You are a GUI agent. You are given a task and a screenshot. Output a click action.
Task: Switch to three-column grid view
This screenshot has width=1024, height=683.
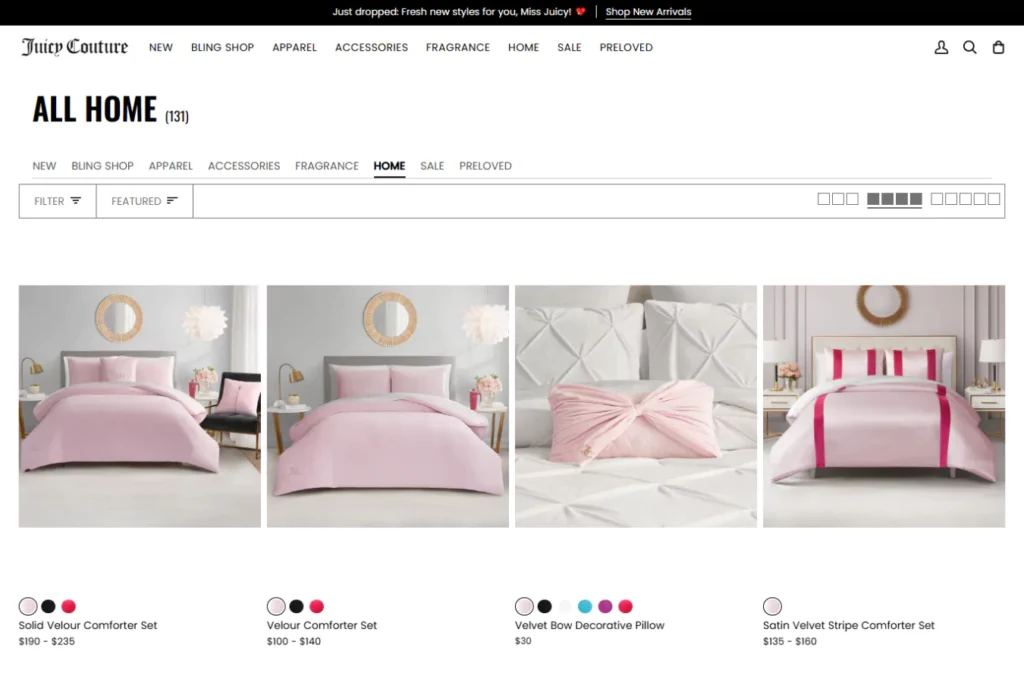[838, 199]
